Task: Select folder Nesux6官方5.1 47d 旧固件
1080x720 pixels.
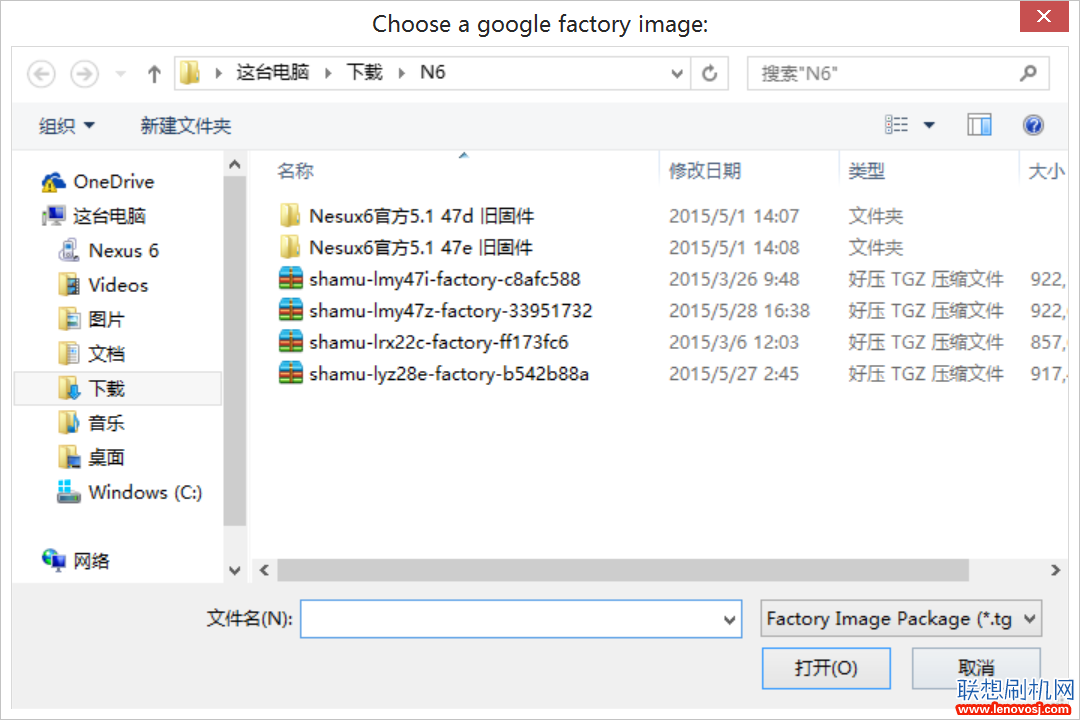Action: pyautogui.click(x=422, y=216)
